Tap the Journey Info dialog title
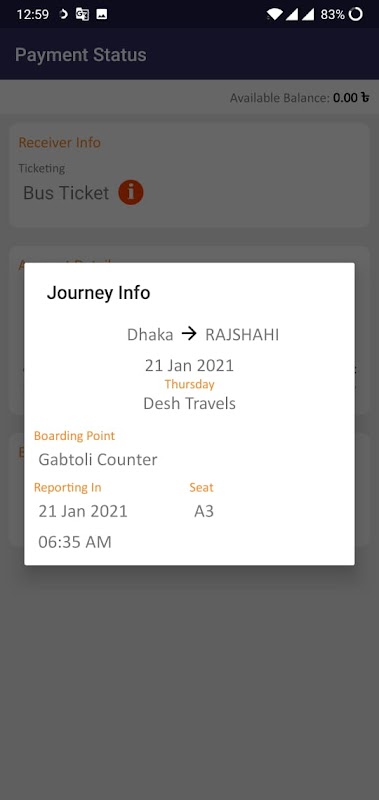379x800 pixels. [x=98, y=293]
